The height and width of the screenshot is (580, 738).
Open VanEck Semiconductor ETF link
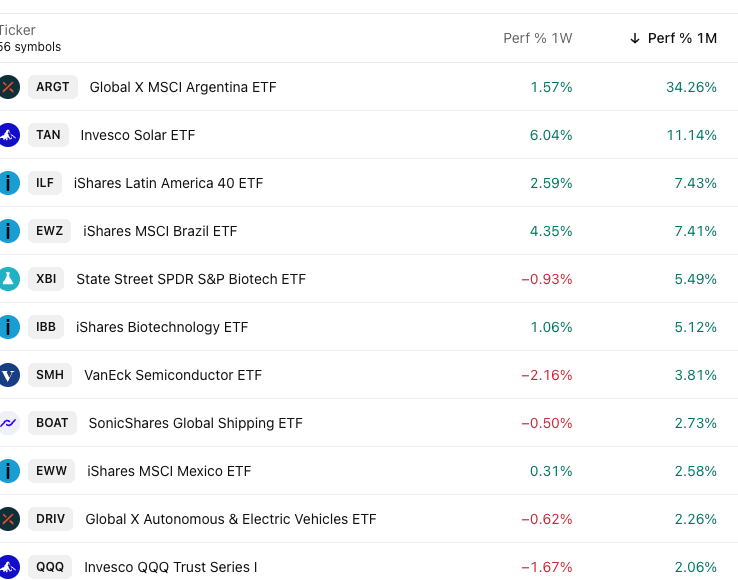[x=172, y=375]
